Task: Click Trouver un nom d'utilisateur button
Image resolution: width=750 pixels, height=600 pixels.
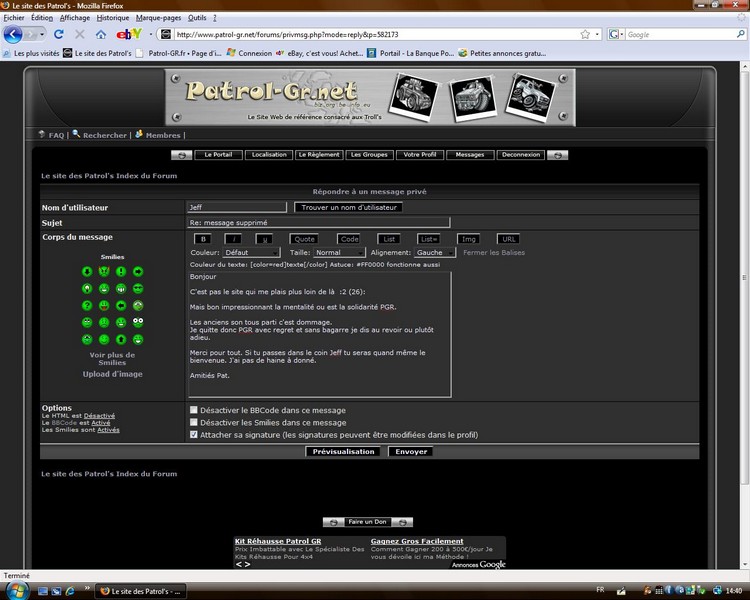Action: pos(349,207)
